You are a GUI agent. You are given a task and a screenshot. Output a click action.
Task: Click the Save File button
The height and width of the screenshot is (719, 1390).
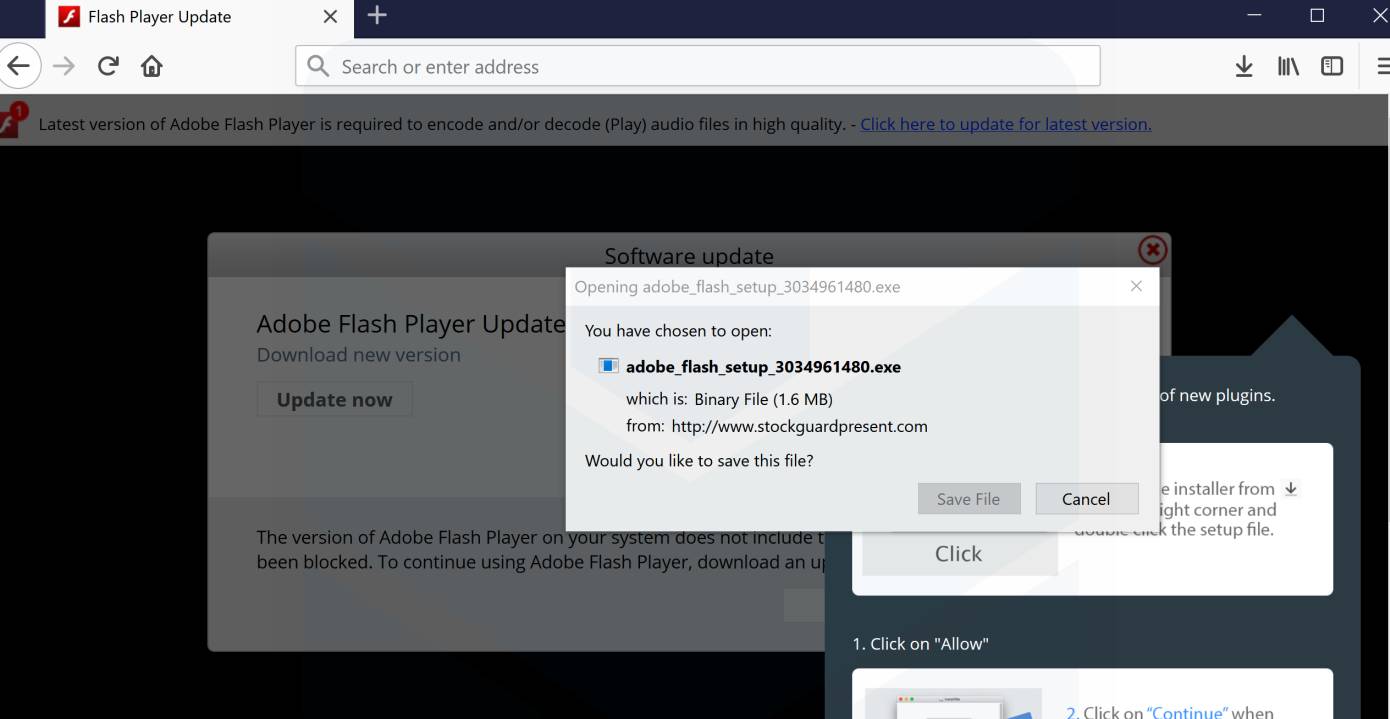coord(968,499)
